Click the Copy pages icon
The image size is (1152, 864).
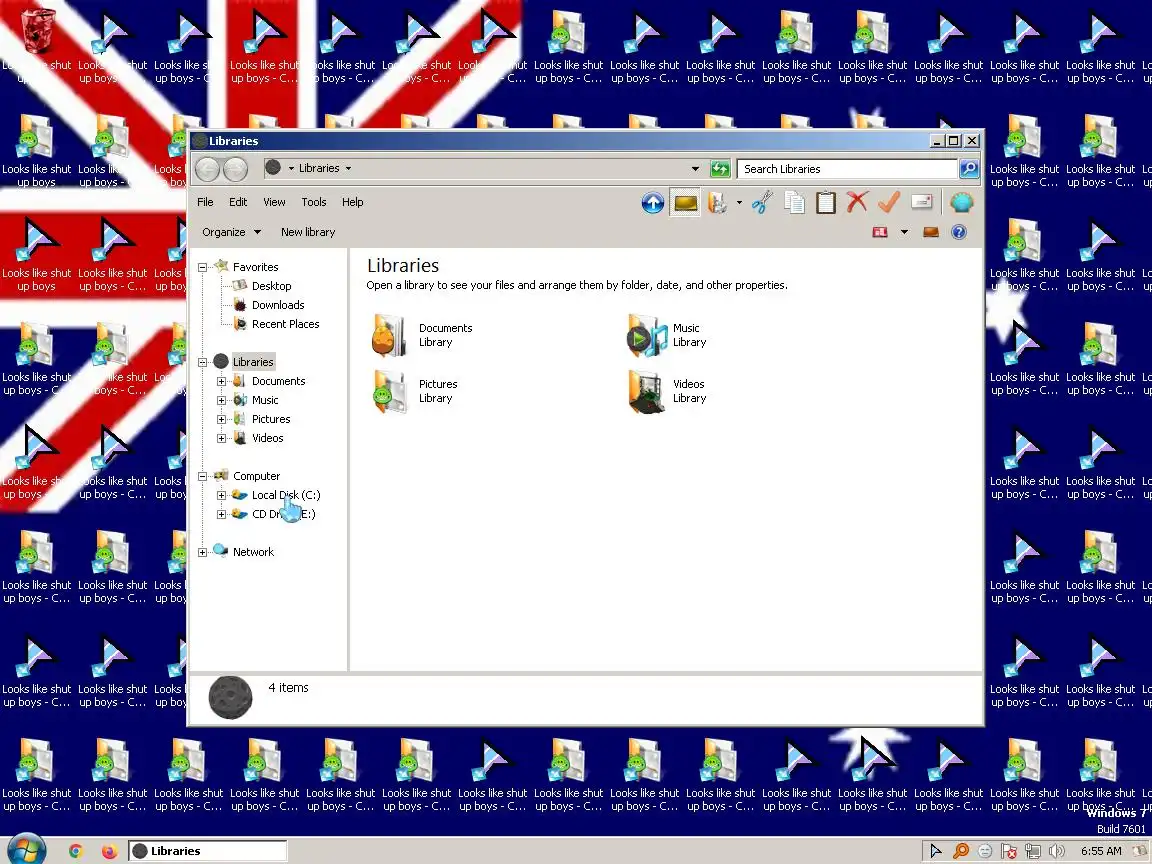click(x=794, y=203)
